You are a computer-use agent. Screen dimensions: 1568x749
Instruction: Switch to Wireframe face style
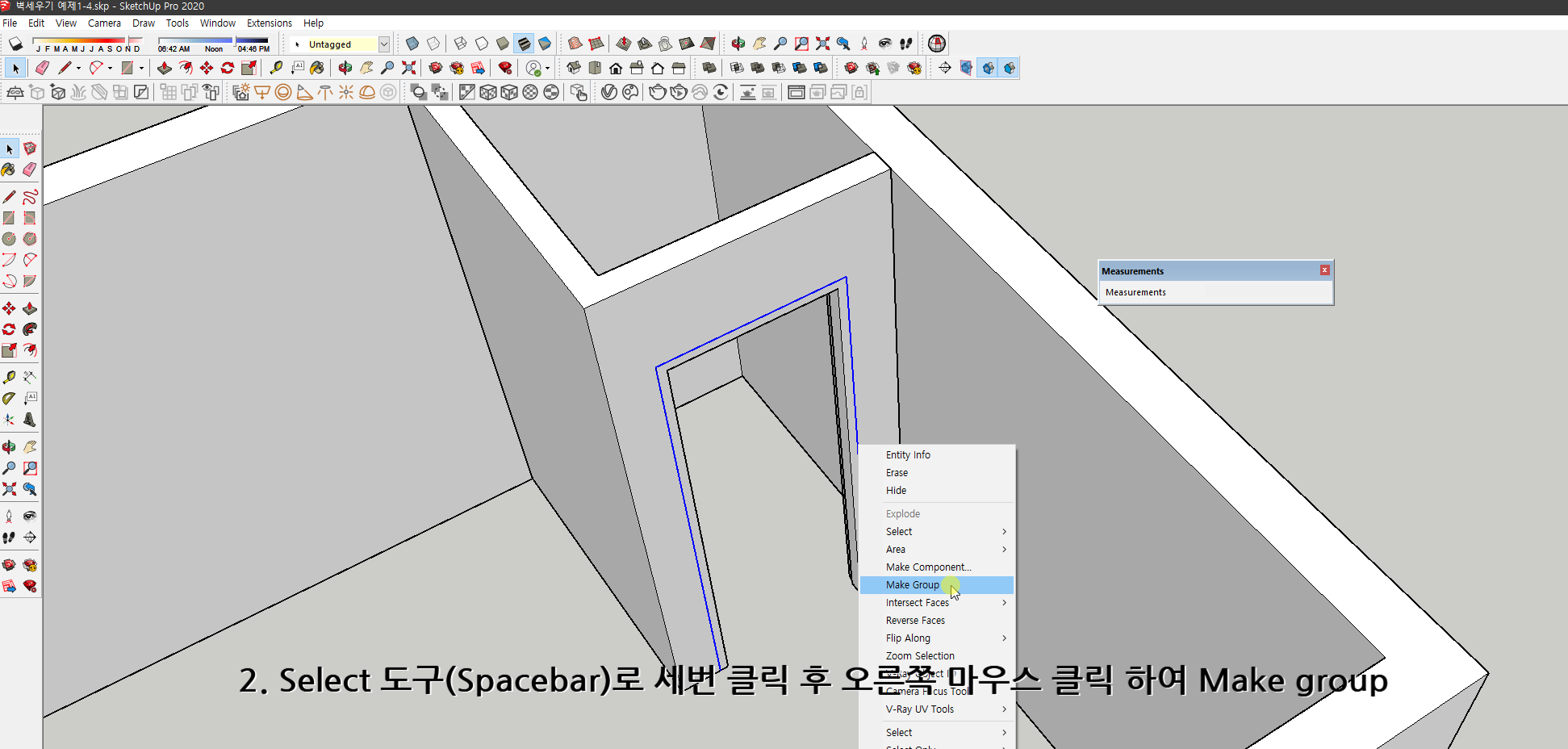coord(461,44)
